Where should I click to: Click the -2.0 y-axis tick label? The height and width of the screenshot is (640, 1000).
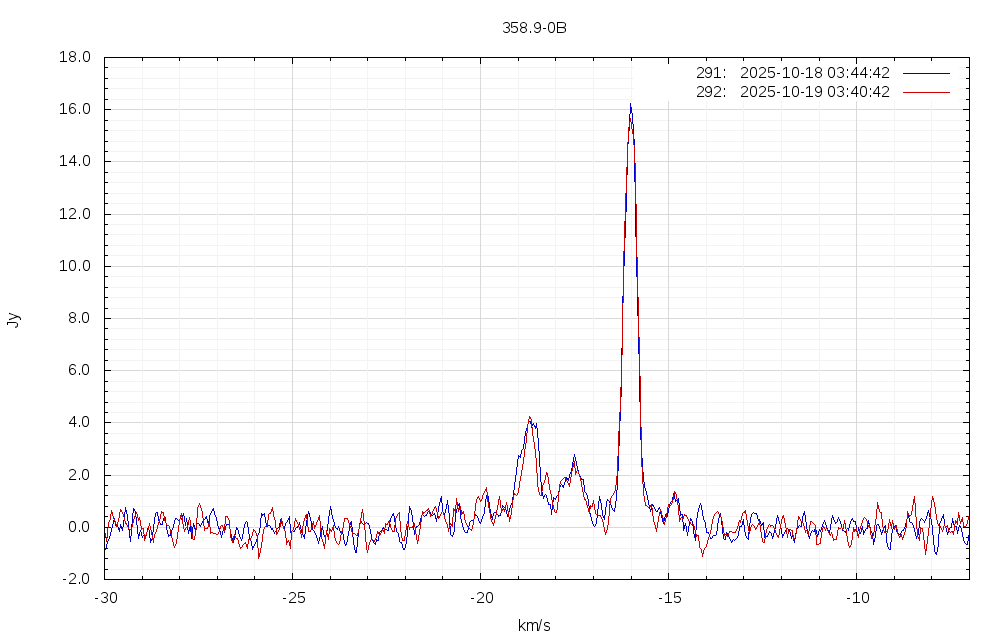(76, 579)
